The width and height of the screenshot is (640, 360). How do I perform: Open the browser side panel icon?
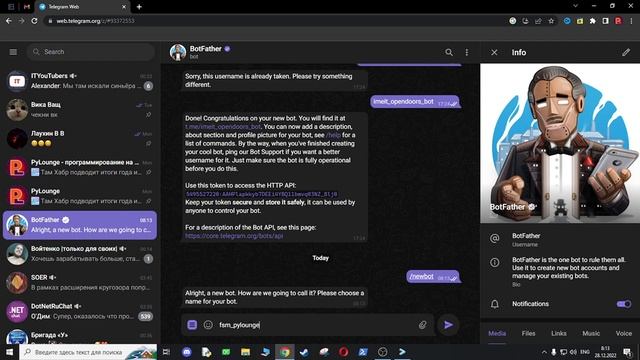click(x=606, y=21)
